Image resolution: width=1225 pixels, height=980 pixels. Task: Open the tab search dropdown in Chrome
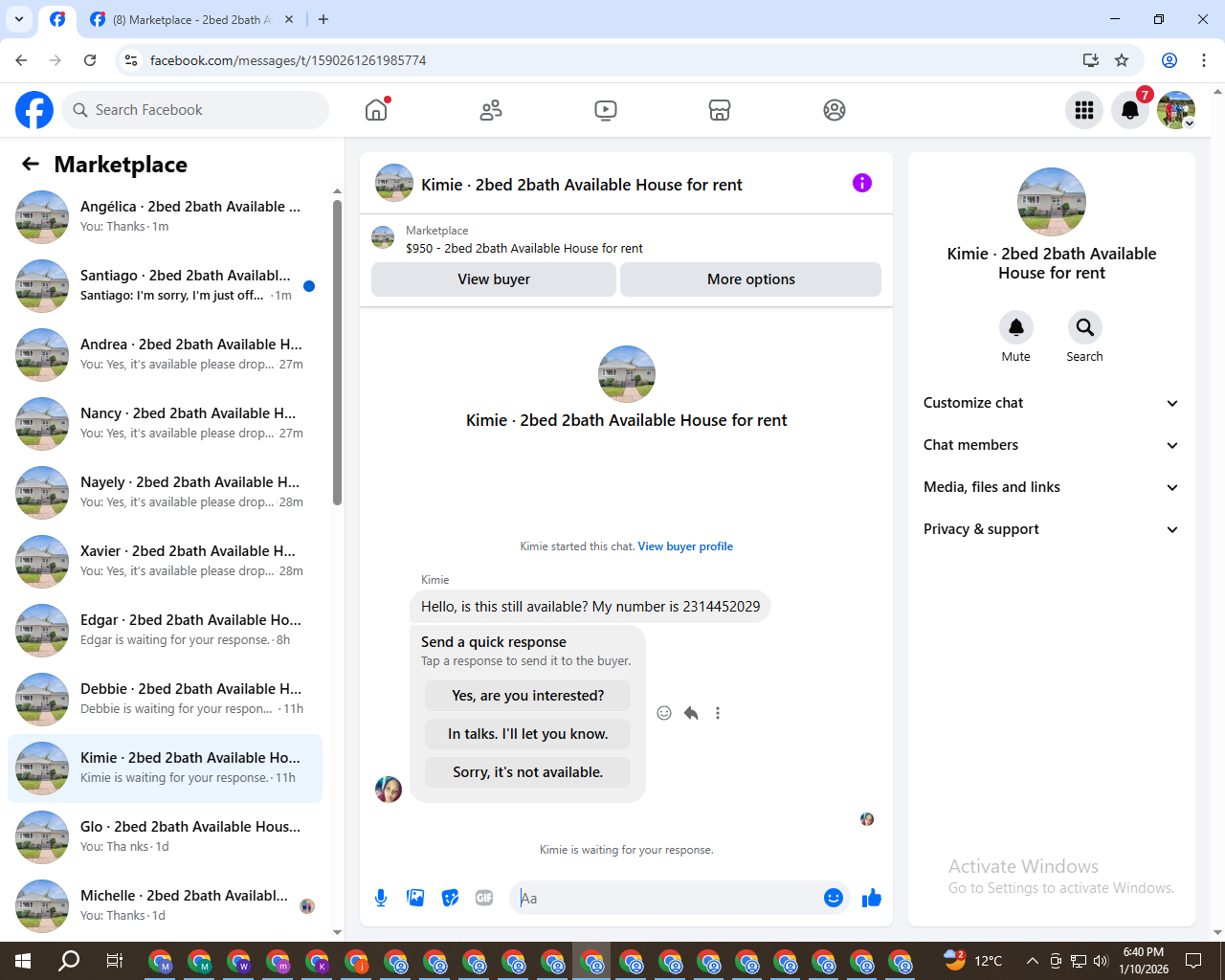(x=19, y=19)
